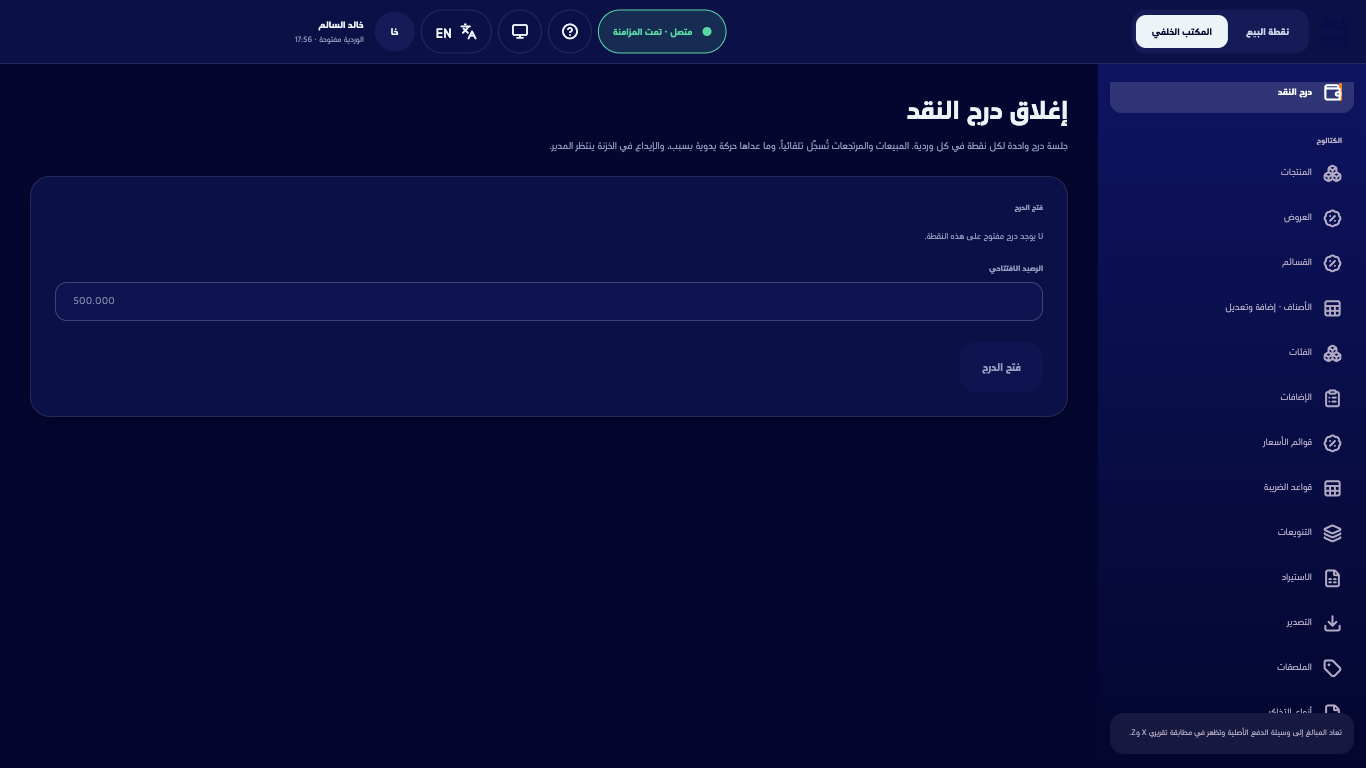1366x768 pixels.
Task: Open help question mark icon
Action: tap(570, 31)
